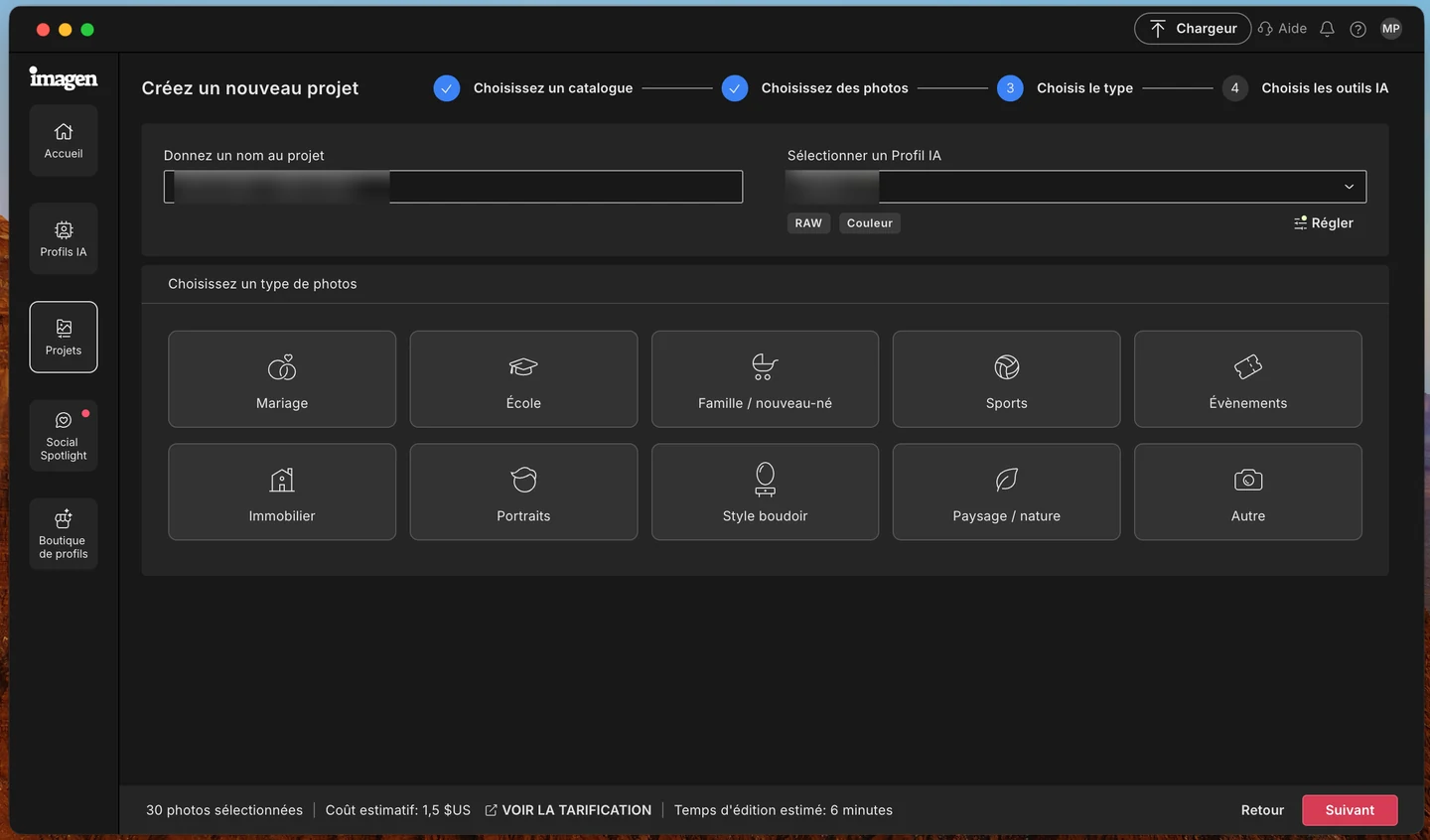Open VOIR LA TARIFICATION link
This screenshot has height=840, width=1430.
point(568,810)
